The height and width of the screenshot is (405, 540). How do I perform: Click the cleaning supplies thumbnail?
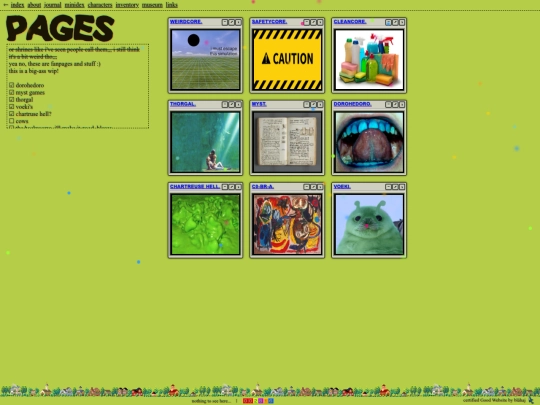point(369,60)
